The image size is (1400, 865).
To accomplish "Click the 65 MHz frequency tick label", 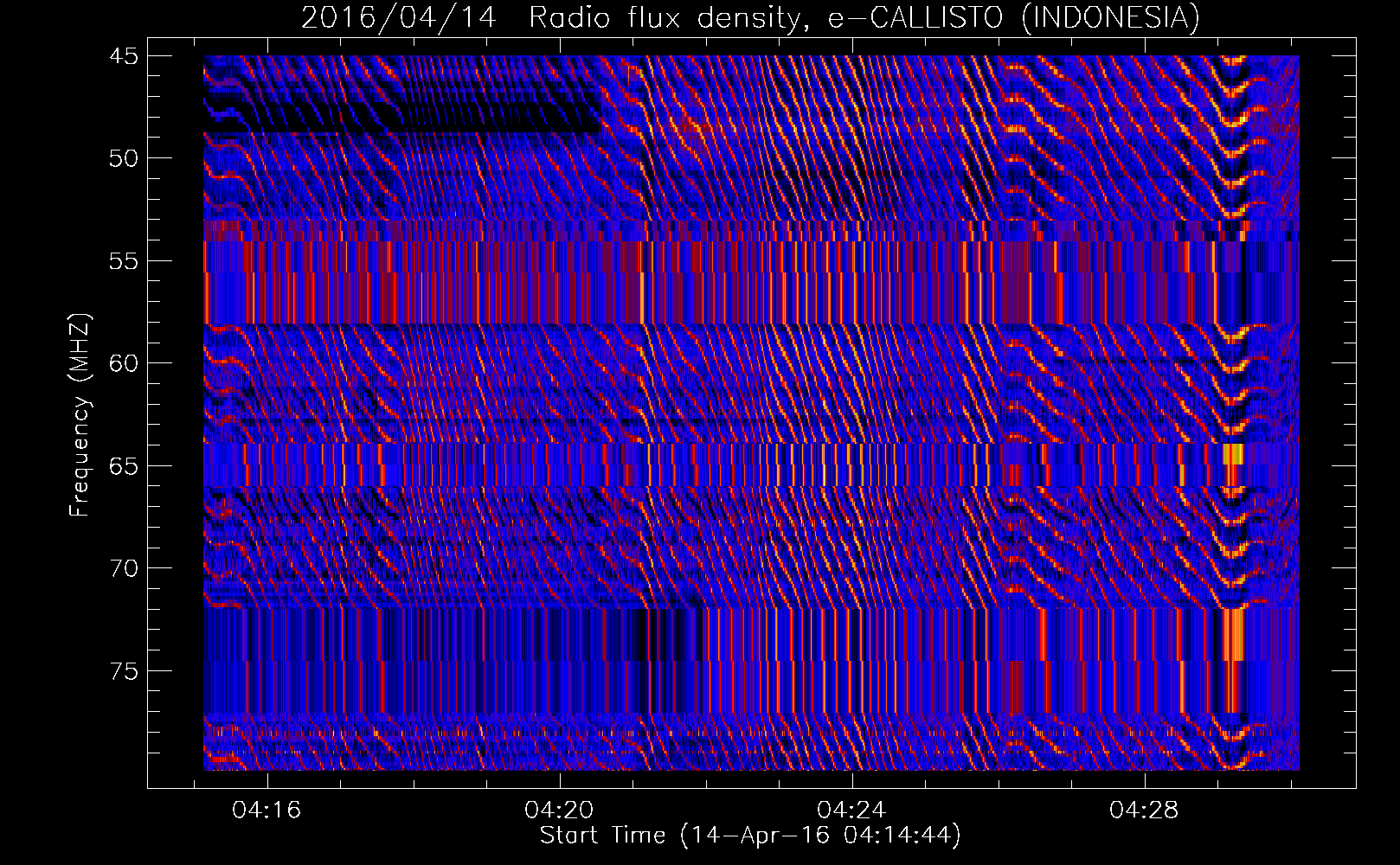I will point(123,466).
